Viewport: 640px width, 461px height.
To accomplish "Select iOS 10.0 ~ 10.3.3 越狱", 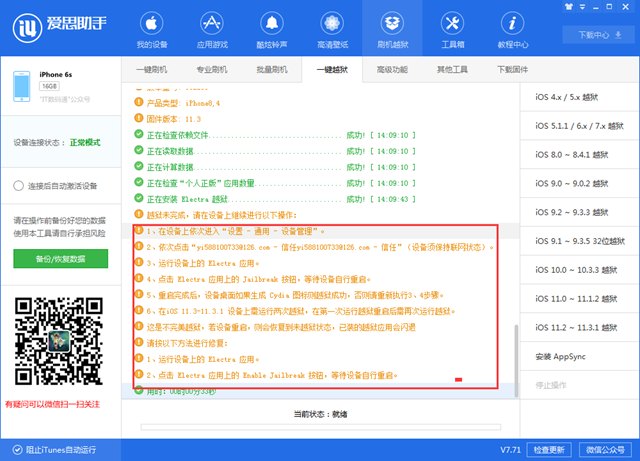I will click(x=580, y=269).
